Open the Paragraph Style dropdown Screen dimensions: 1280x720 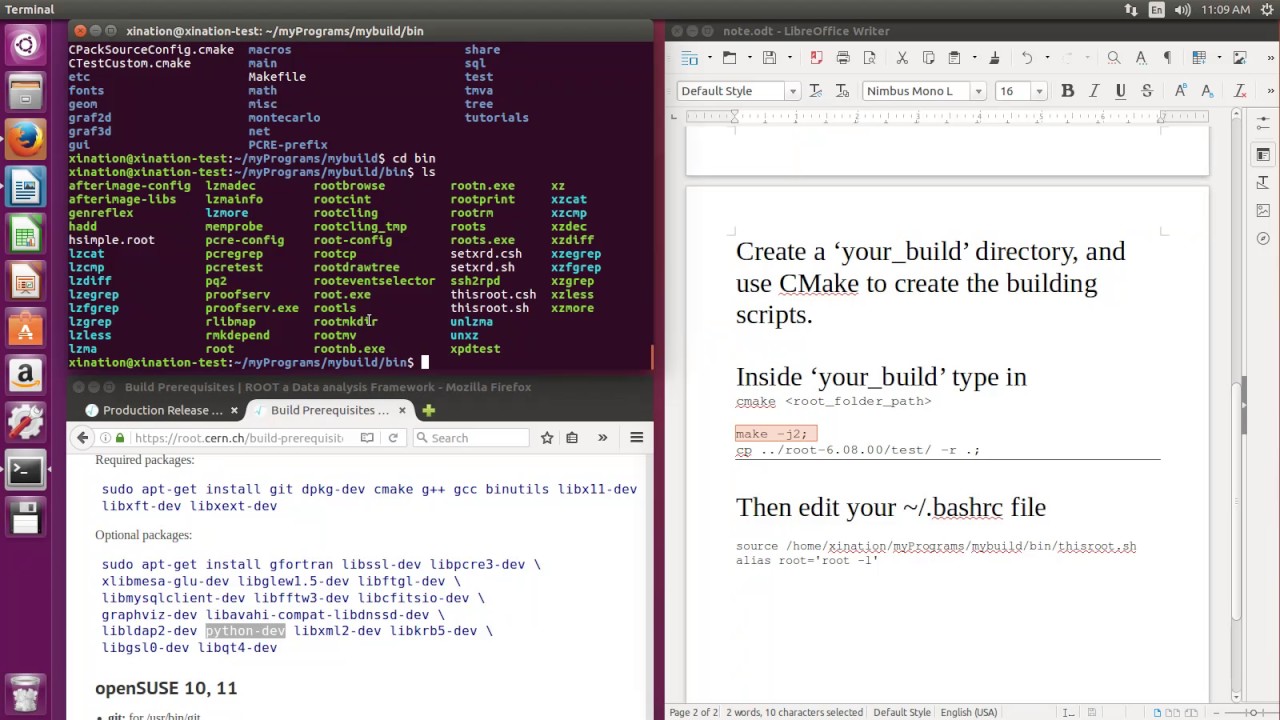(x=792, y=91)
